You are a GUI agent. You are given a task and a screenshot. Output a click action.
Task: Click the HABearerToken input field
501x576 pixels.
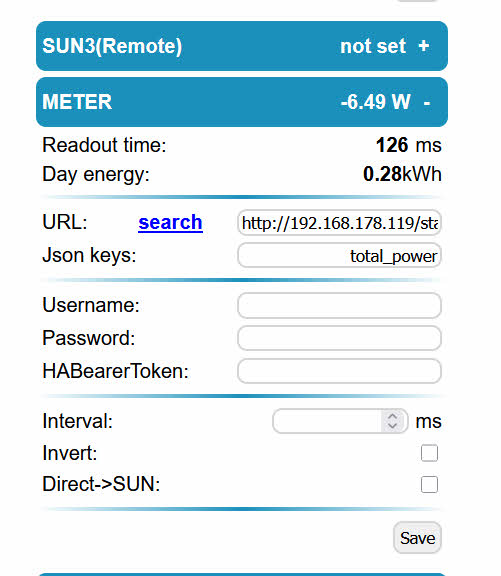tap(339, 371)
